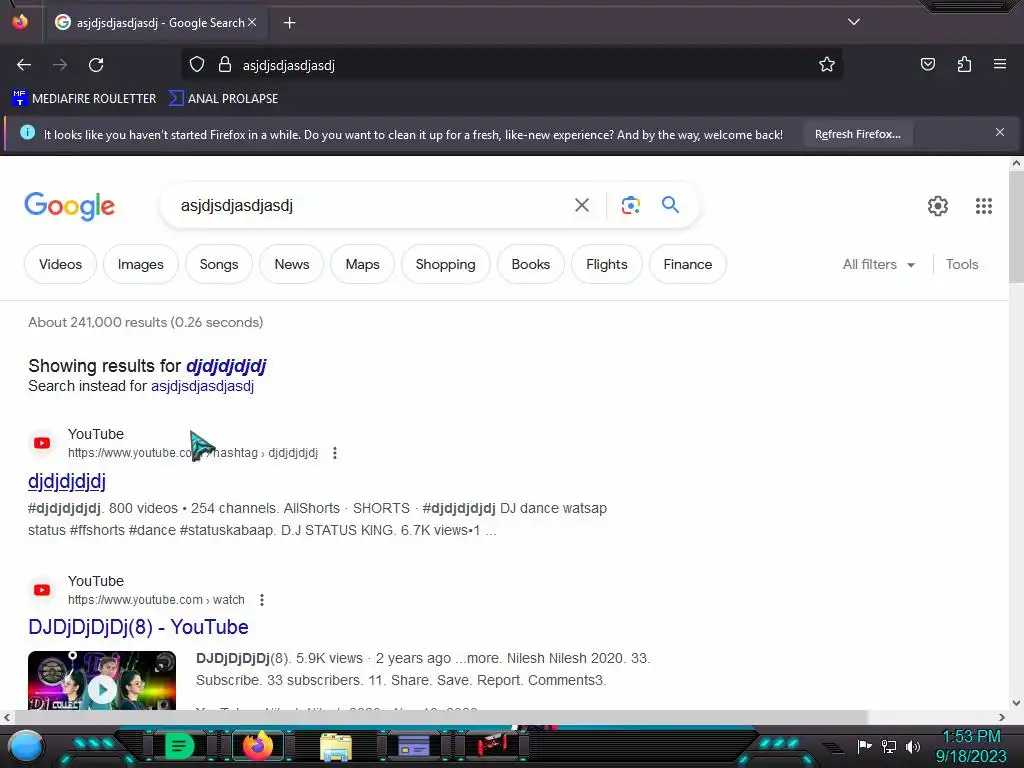Click the Google logo
Viewport: 1024px width, 768px height.
69,206
